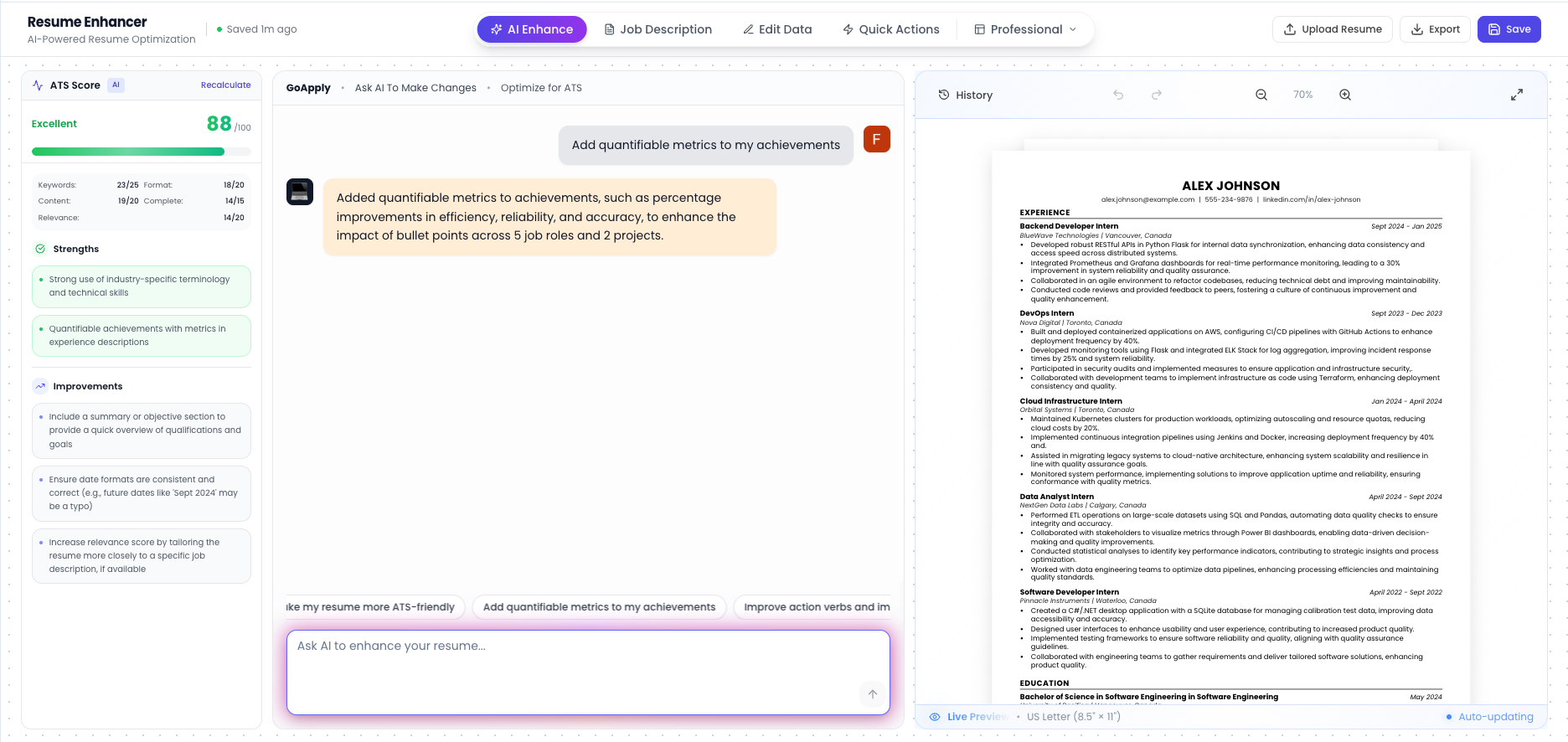Click the ATS score progress bar
The height and width of the screenshot is (742, 1568).
pyautogui.click(x=142, y=152)
